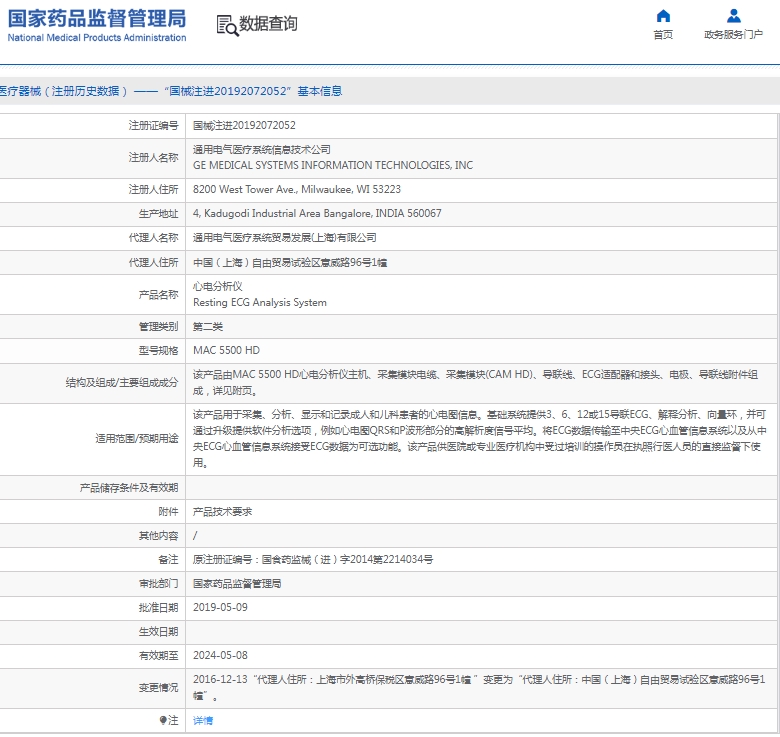Click the 注册证编号 label cell

[x=93, y=126]
